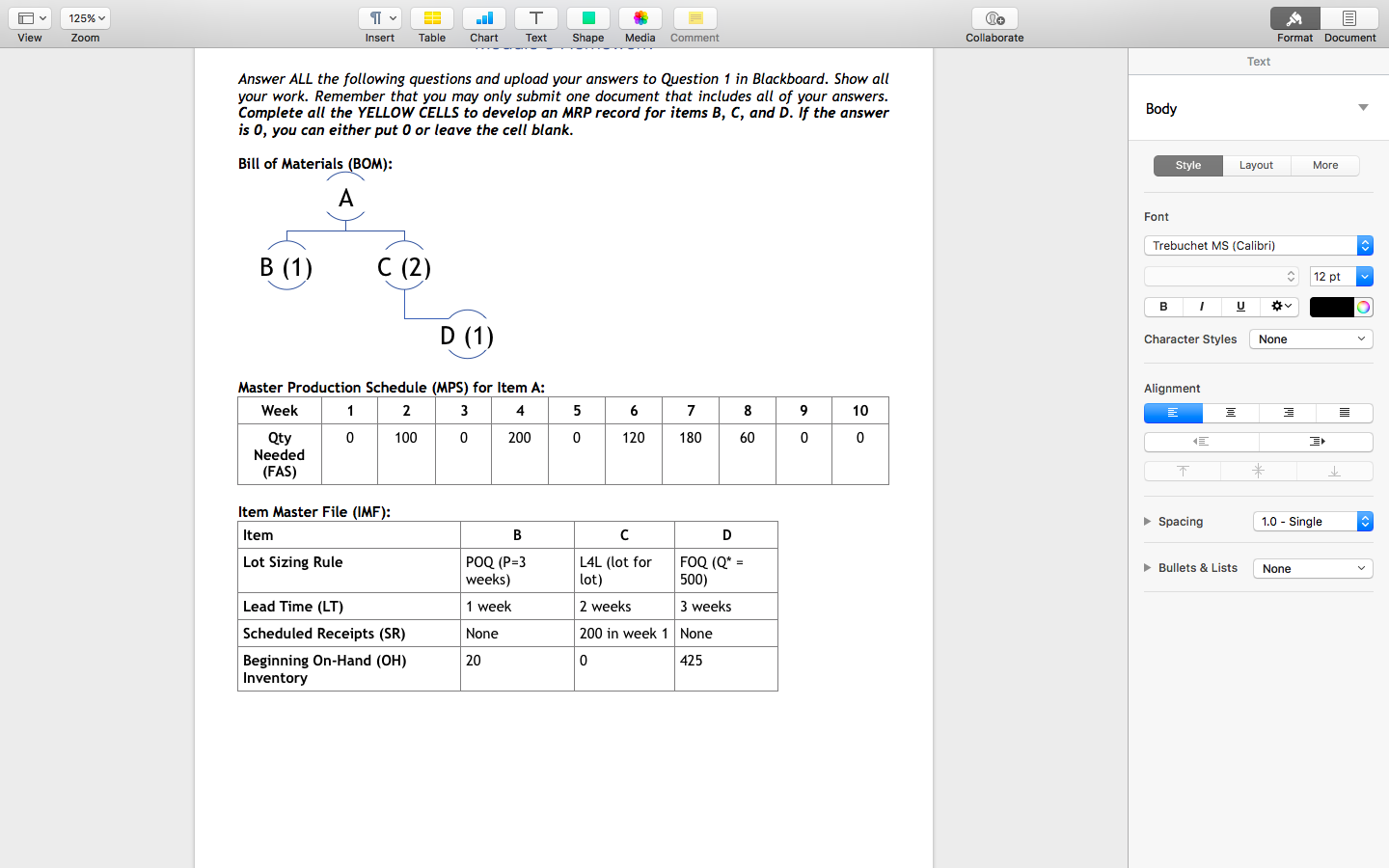Click the Insert paragraph icon
Viewport: 1389px width, 868px height.
[x=380, y=18]
